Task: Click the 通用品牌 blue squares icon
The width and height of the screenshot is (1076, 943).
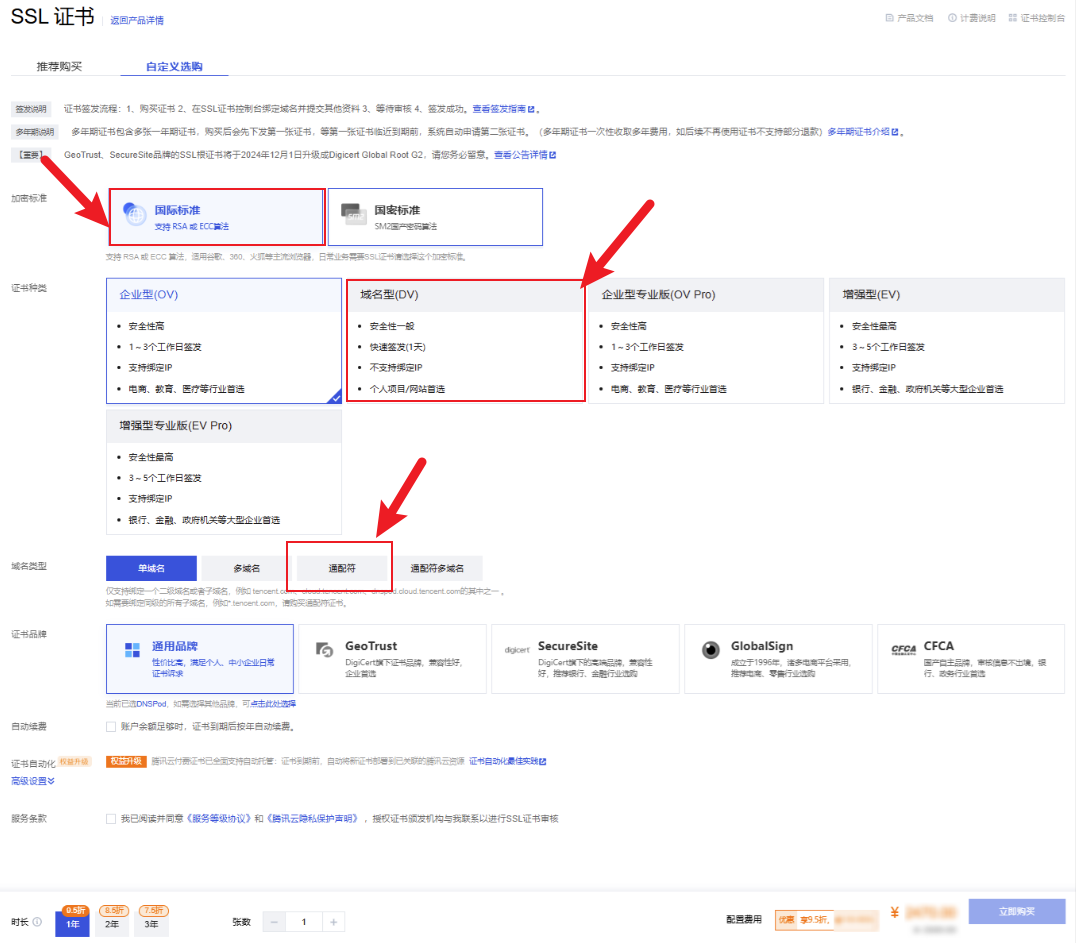Action: (132, 650)
